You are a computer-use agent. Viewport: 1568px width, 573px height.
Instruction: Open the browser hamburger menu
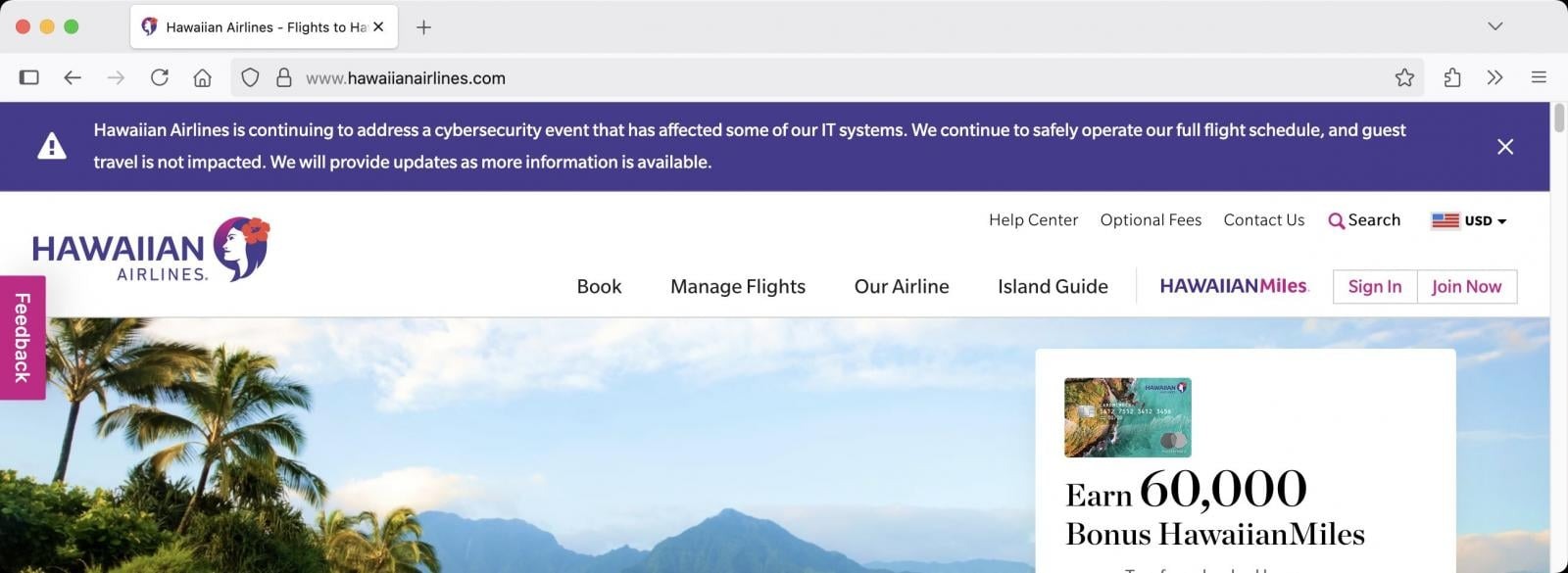pyautogui.click(x=1538, y=78)
